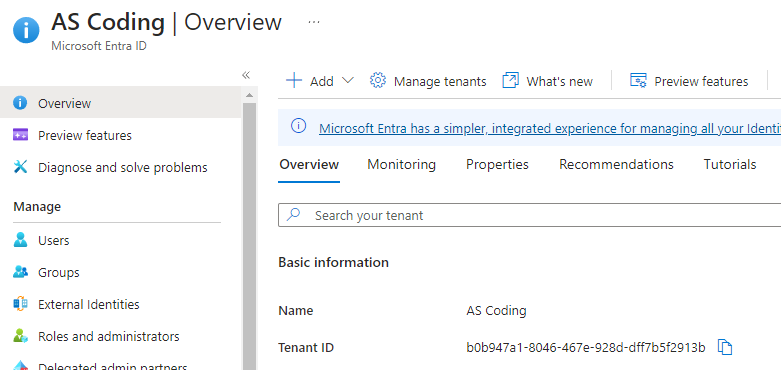The image size is (781, 370).
Task: Click the Diagnose and solve problems wrench icon
Action: tap(20, 167)
